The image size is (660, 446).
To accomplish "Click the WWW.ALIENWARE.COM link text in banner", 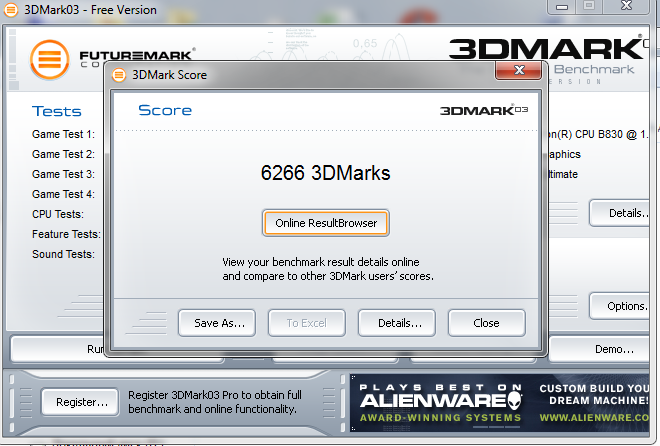I will pyautogui.click(x=594, y=418).
